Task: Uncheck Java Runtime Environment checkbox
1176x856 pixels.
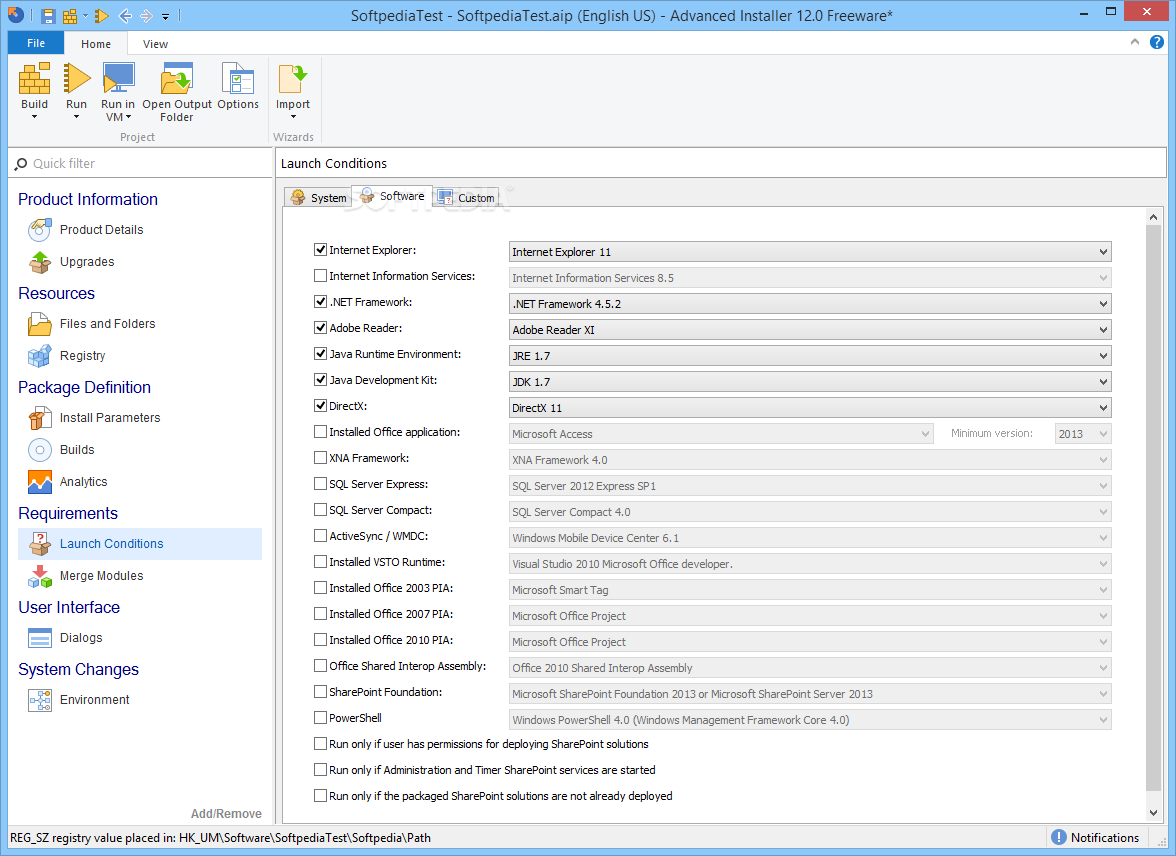Action: click(320, 354)
